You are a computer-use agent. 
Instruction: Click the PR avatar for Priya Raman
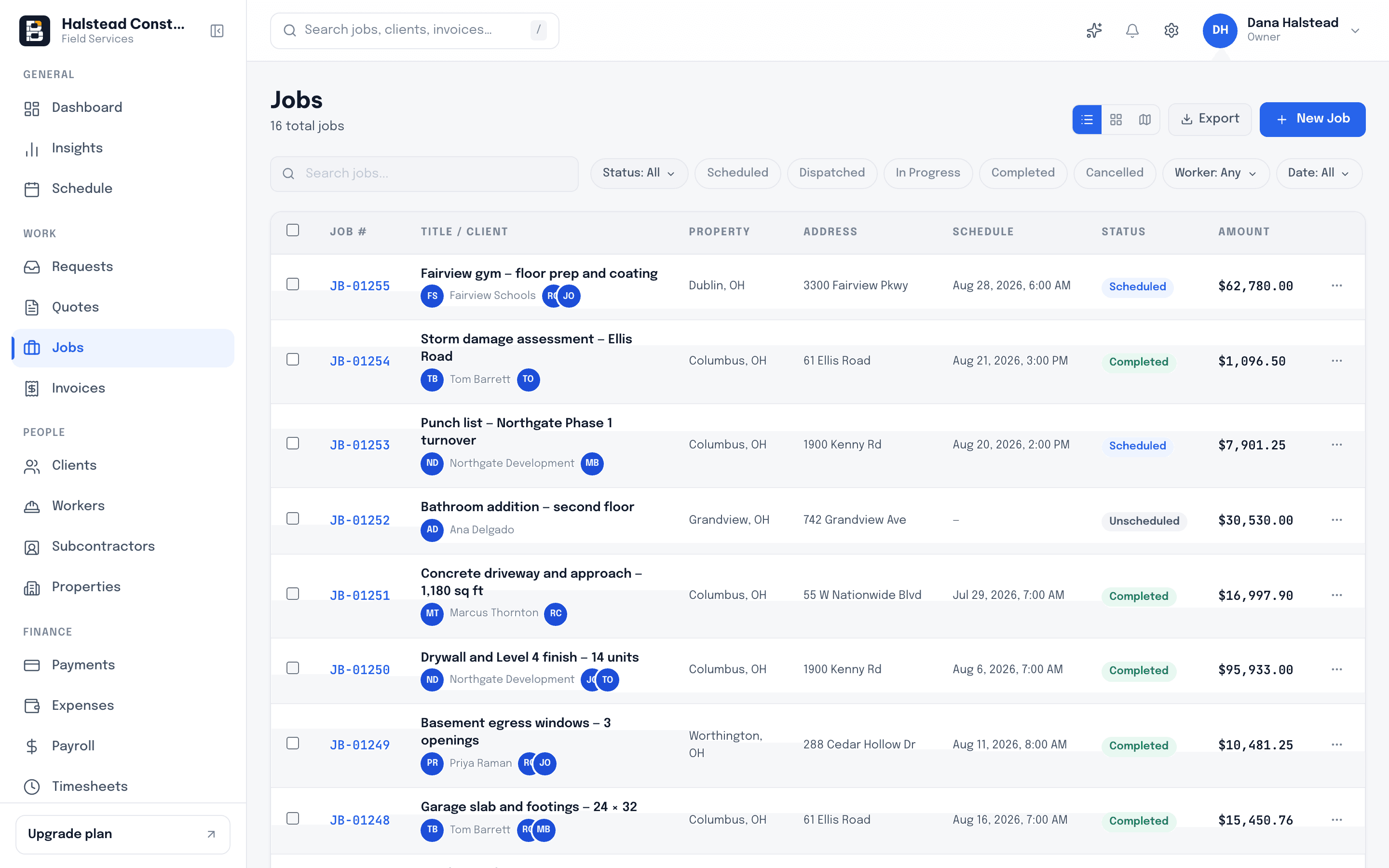tap(432, 763)
